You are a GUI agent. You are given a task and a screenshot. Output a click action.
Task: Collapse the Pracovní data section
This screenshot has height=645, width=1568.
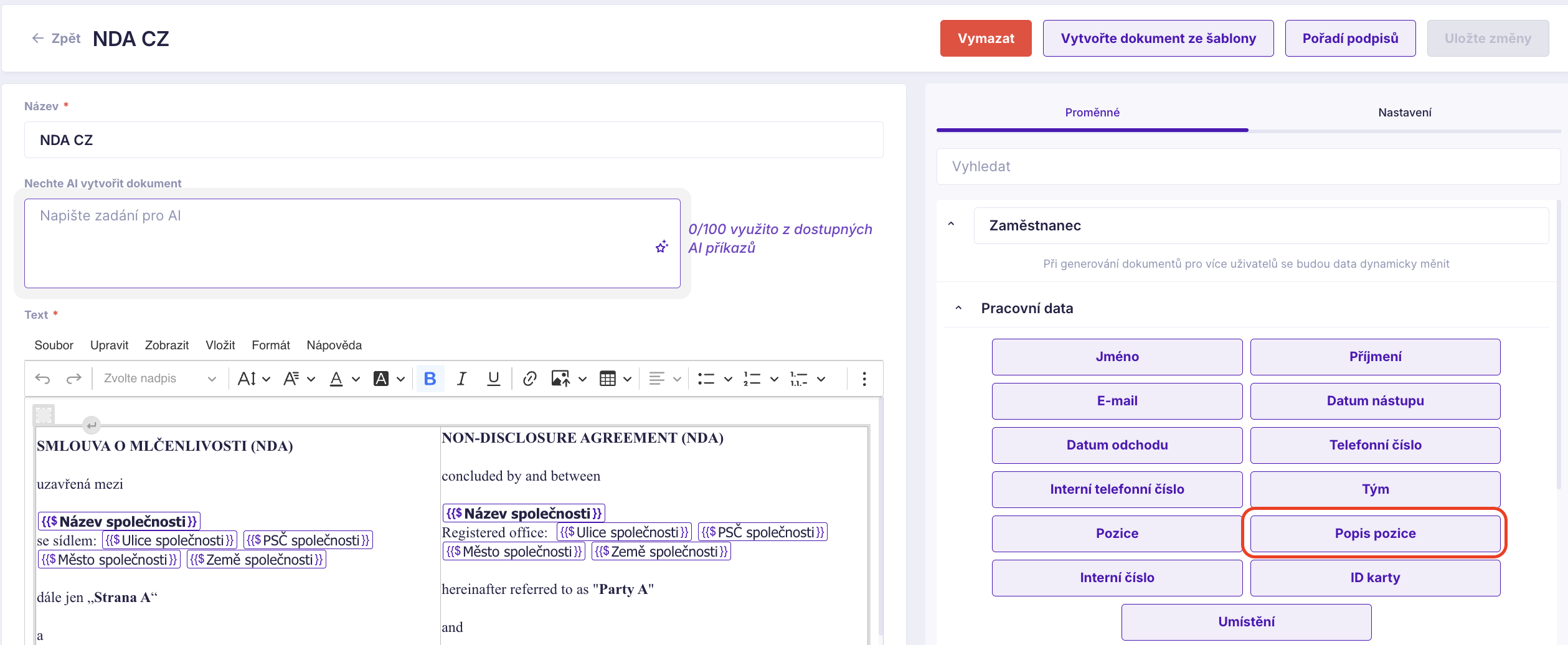958,308
